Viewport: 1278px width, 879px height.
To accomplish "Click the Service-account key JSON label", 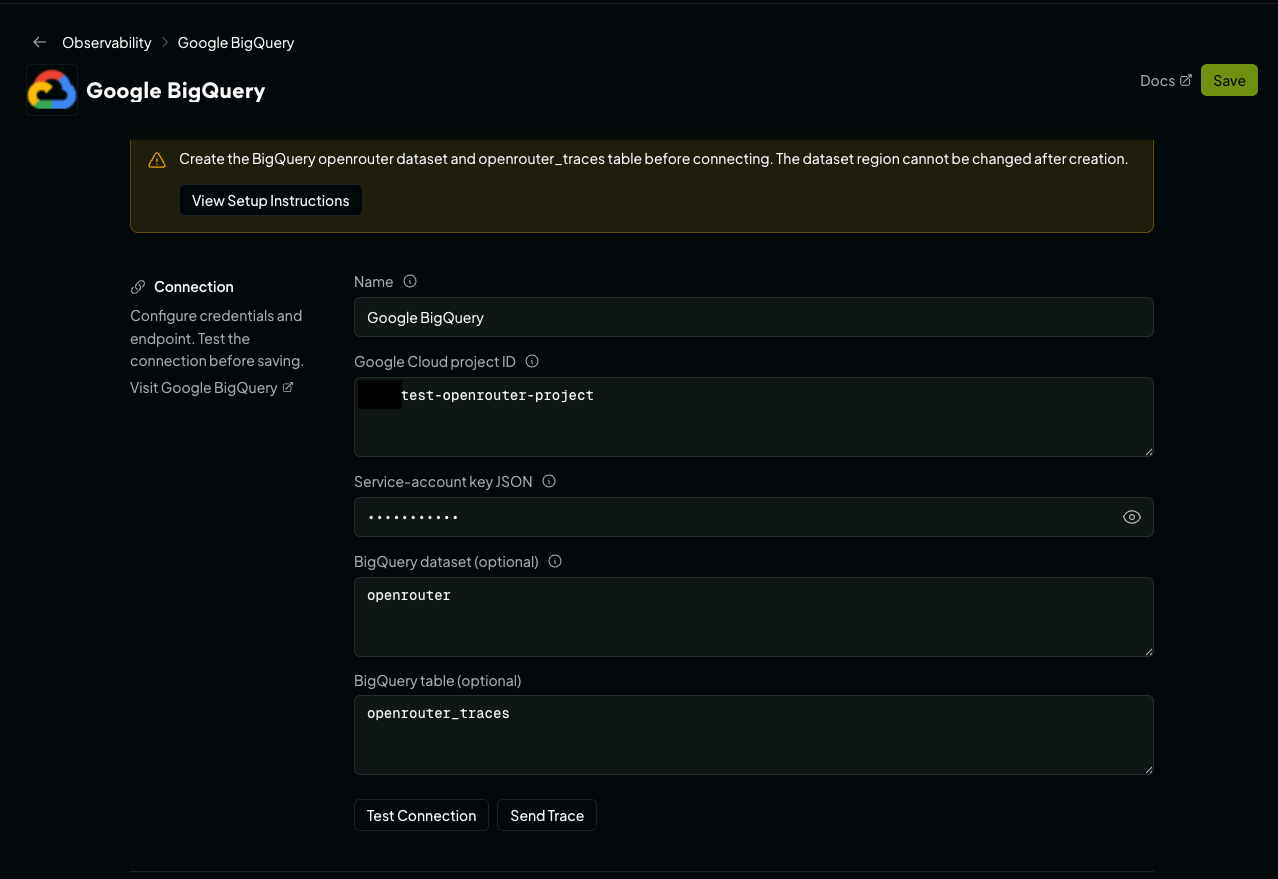I will (x=443, y=481).
